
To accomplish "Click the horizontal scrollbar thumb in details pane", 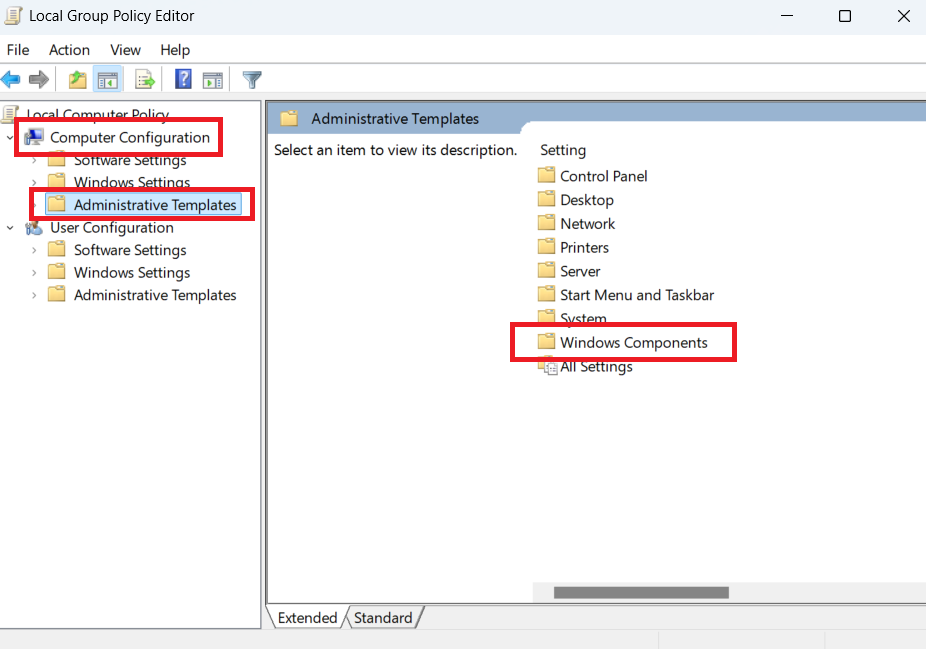I will click(641, 592).
